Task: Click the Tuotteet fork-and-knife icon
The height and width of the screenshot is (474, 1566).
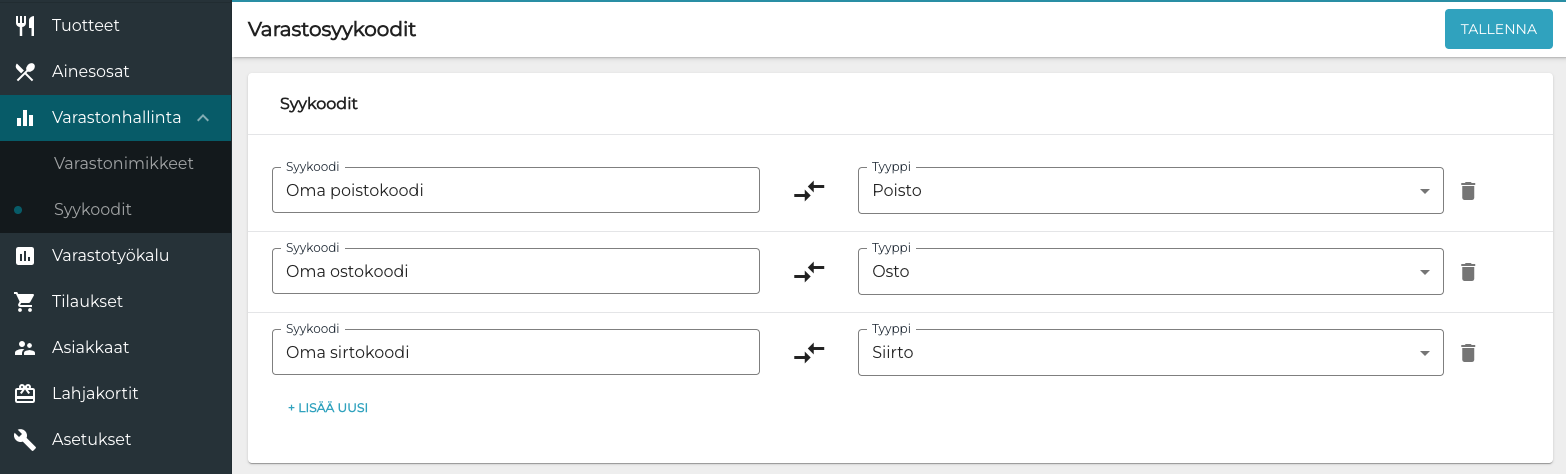Action: (25, 26)
